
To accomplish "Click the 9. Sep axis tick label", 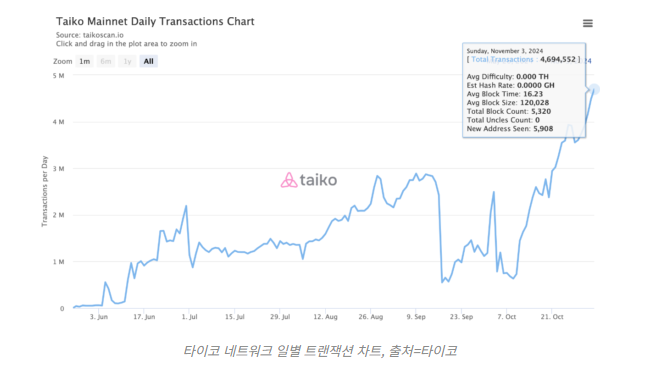I will click(416, 317).
